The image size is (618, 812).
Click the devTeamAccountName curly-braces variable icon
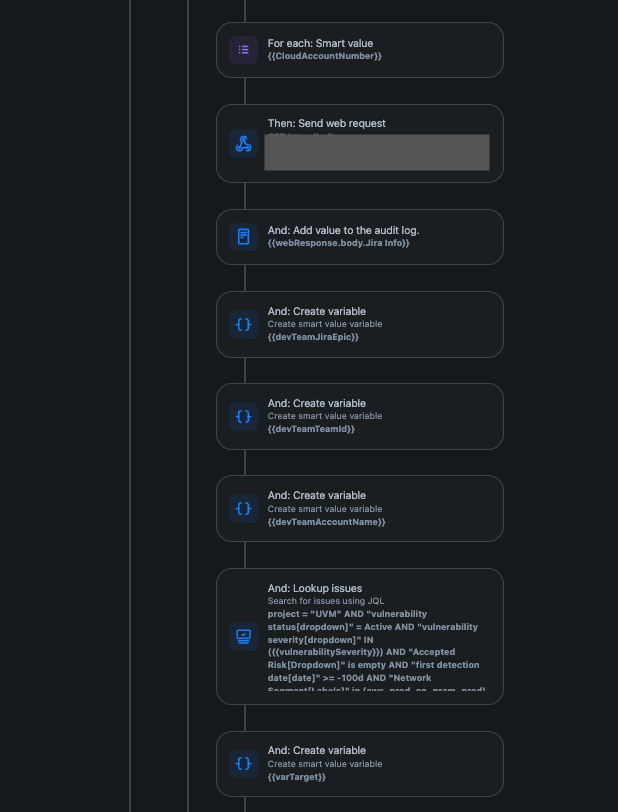click(243, 508)
